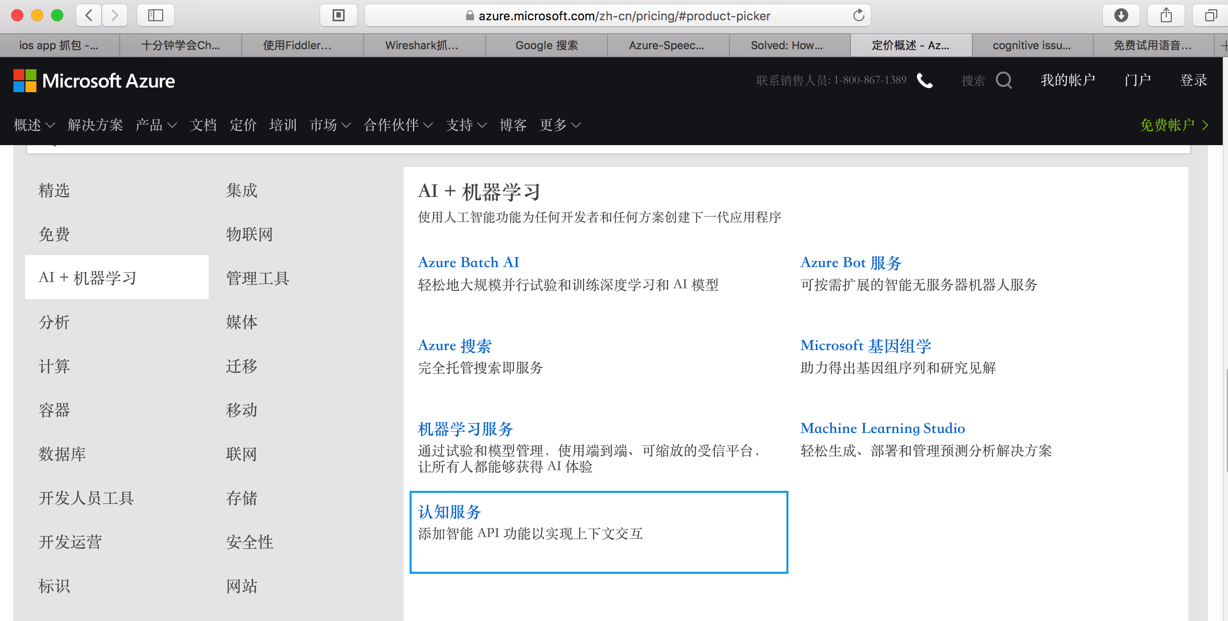Open 文档 in the navigation bar
The height and width of the screenshot is (621, 1228).
click(x=203, y=125)
